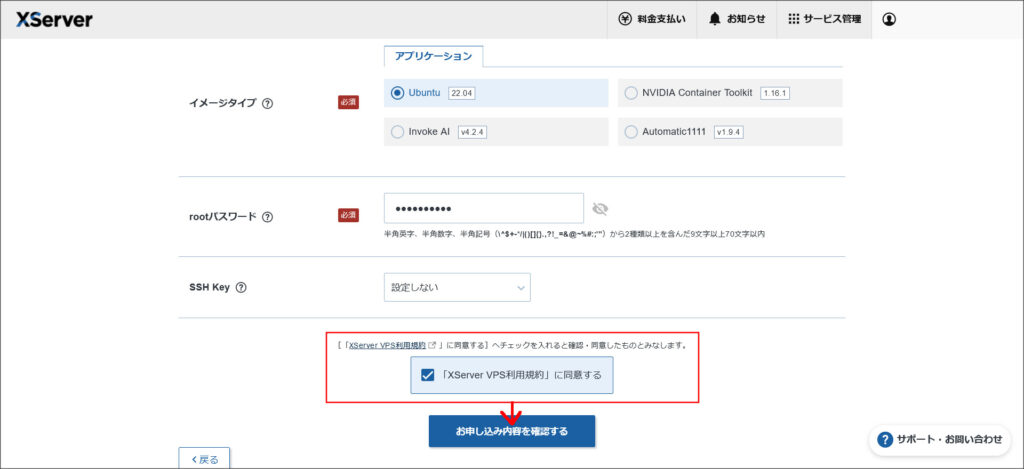Open お知らせ notifications
The width and height of the screenshot is (1024, 469).
(x=737, y=20)
